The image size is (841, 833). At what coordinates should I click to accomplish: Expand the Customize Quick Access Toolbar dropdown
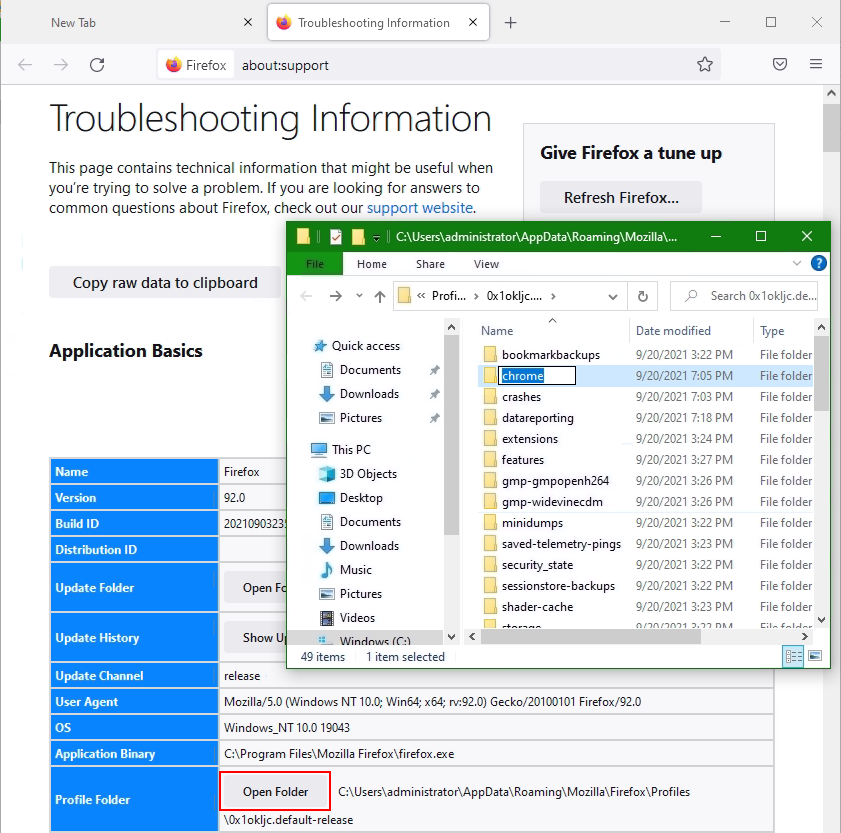click(376, 238)
